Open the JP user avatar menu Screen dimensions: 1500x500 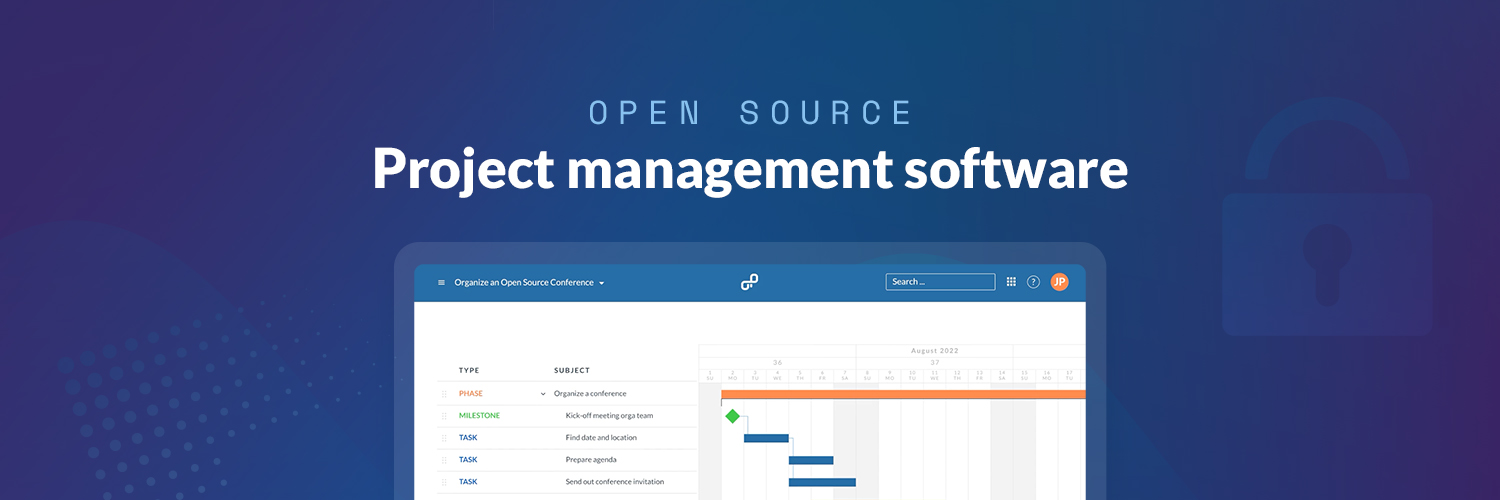click(x=1059, y=282)
